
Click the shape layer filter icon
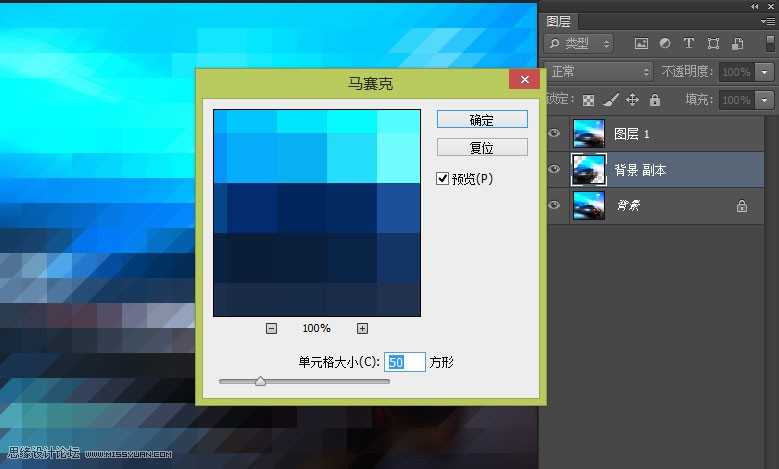[x=713, y=44]
